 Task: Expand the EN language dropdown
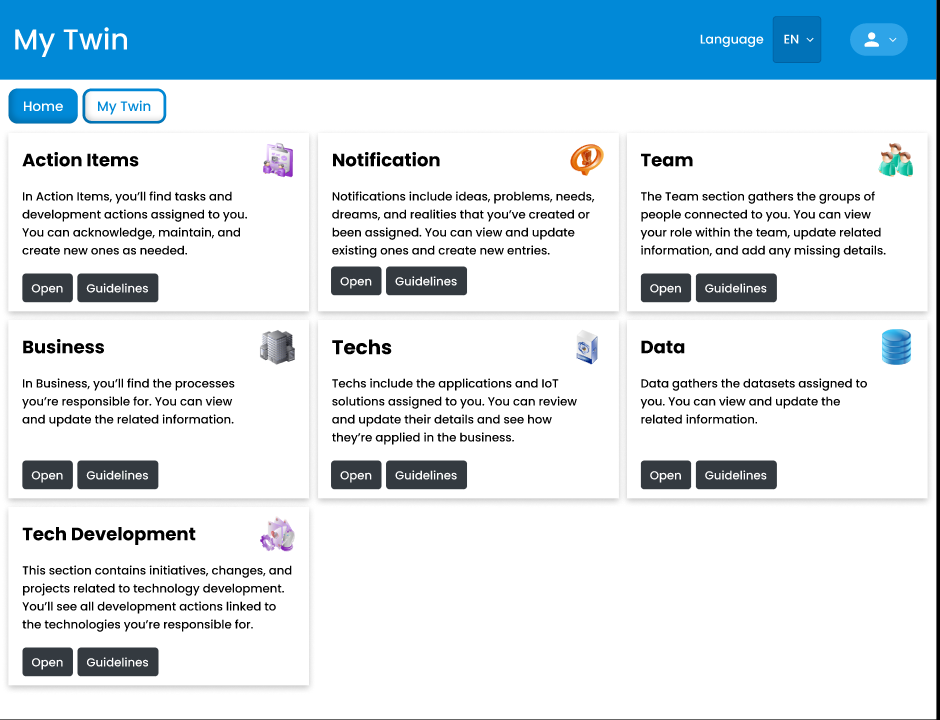click(x=797, y=39)
